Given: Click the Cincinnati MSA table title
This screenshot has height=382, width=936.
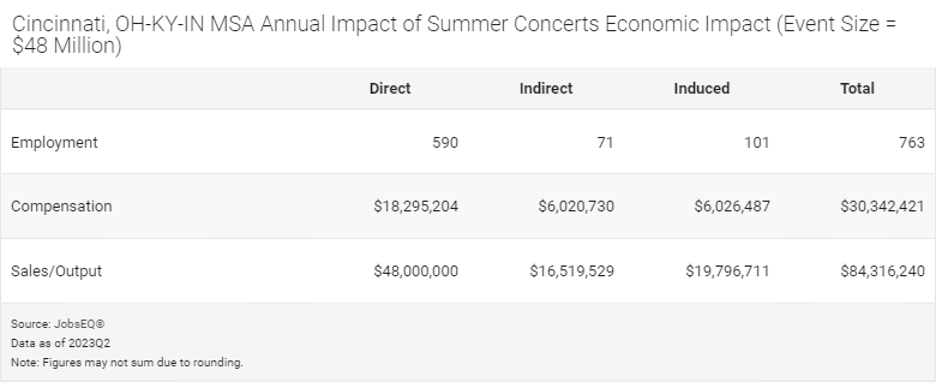Looking at the screenshot, I should [454, 35].
